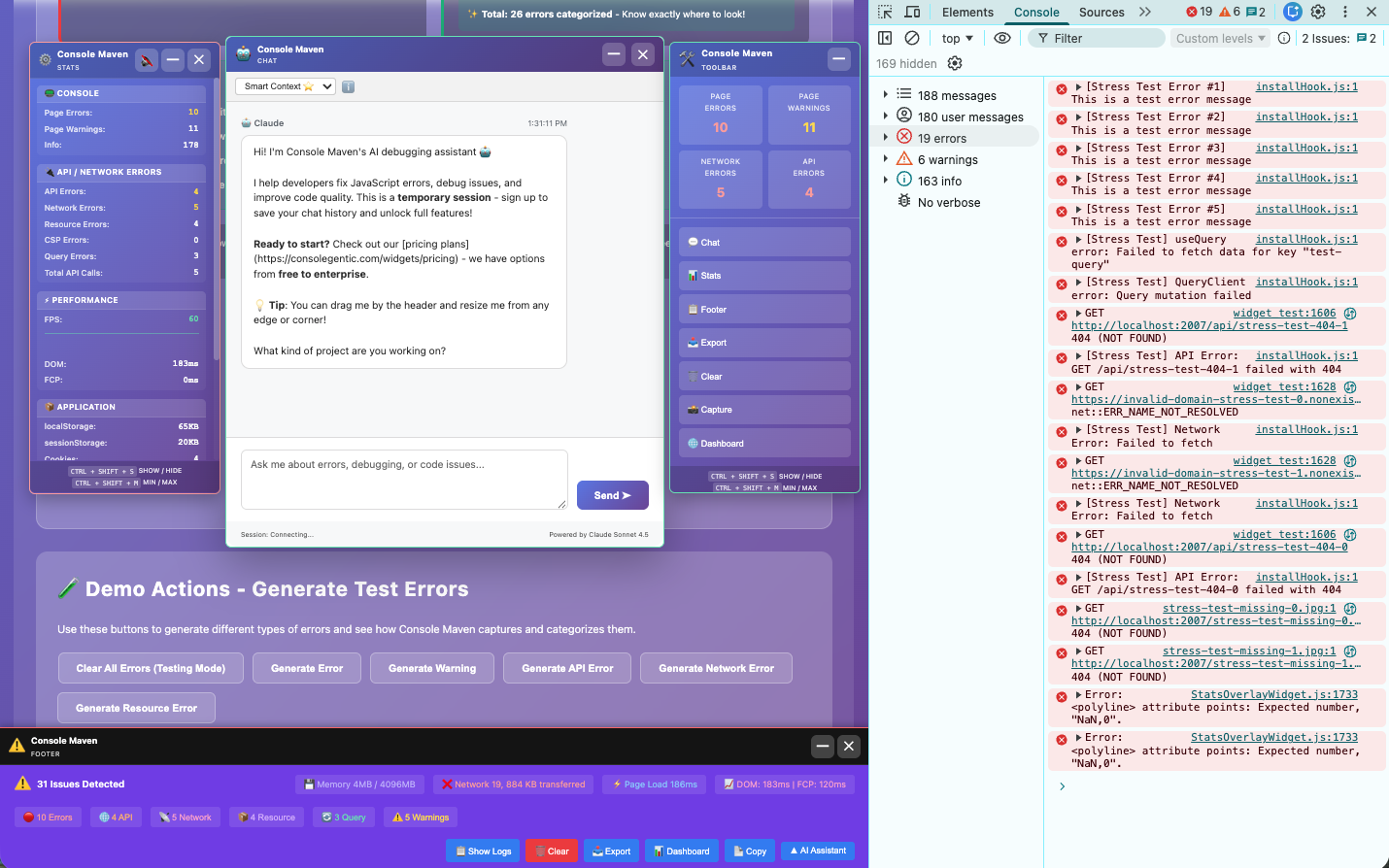This screenshot has height=868, width=1389.
Task: Open the info icon beside Smart Context dropdown
Action: (348, 85)
